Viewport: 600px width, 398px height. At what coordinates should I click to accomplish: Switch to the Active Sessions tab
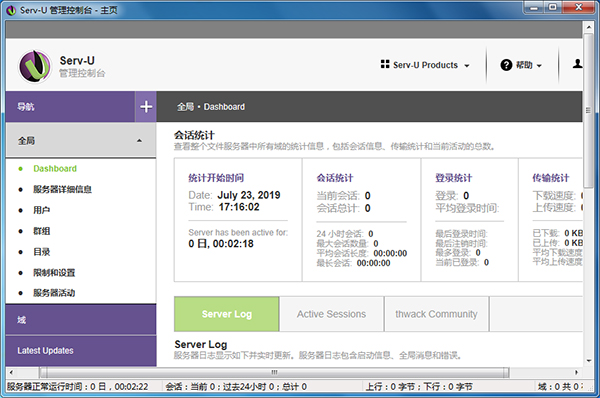(331, 314)
